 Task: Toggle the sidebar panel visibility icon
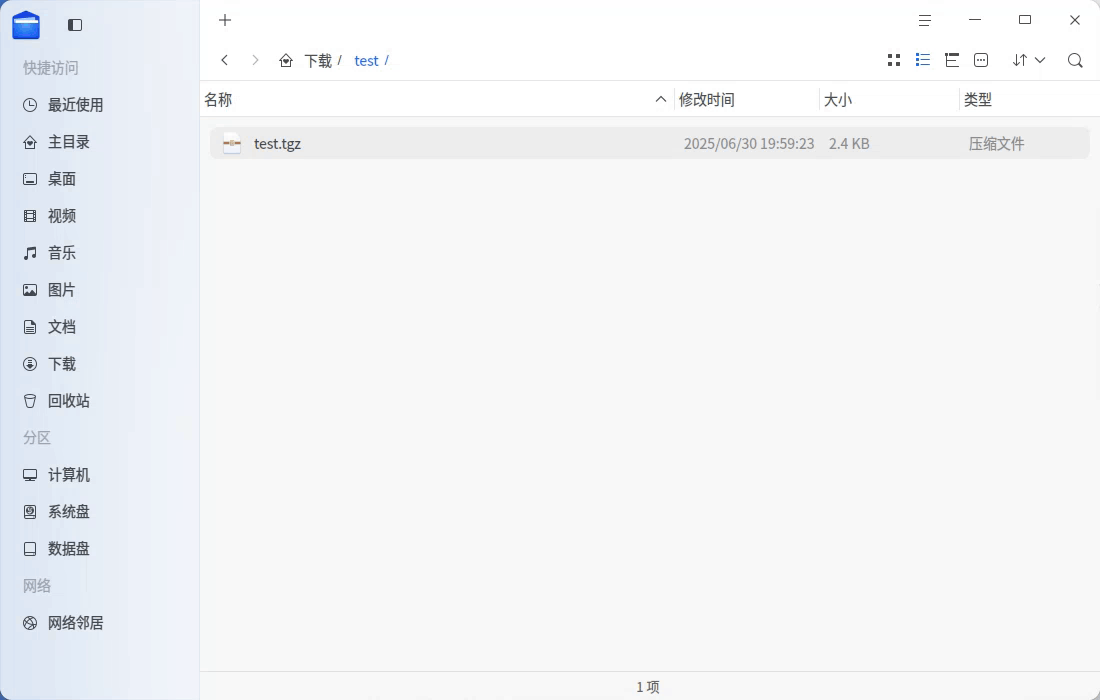[x=75, y=25]
